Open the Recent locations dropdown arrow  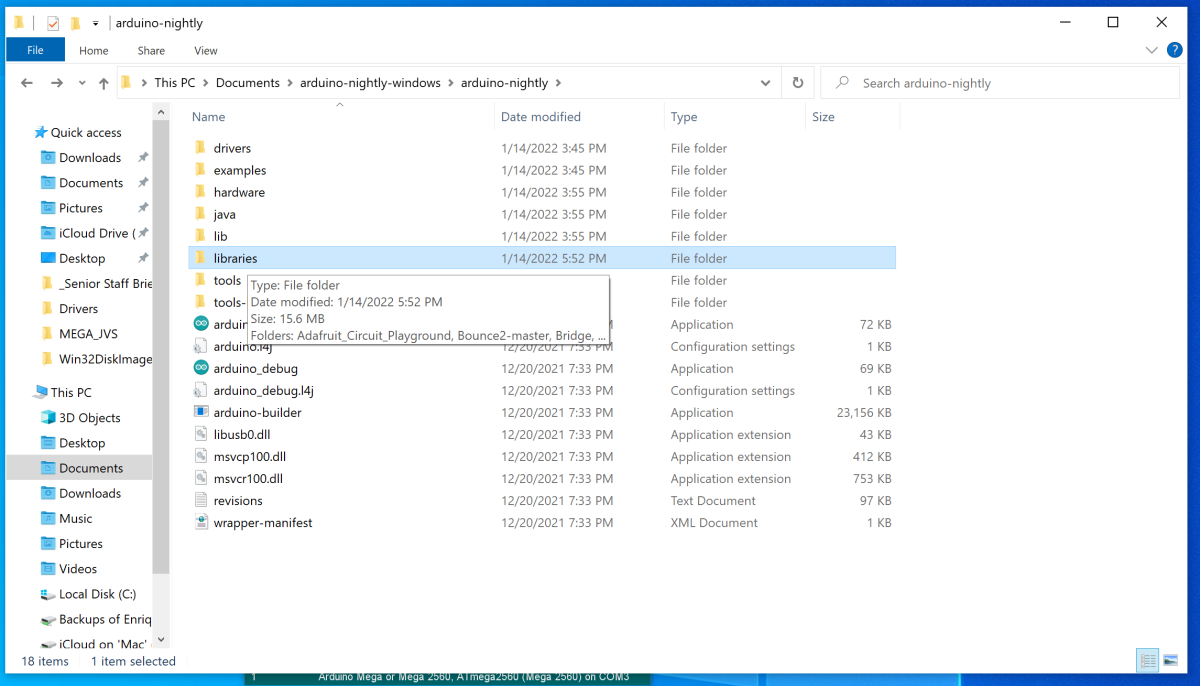tap(81, 84)
